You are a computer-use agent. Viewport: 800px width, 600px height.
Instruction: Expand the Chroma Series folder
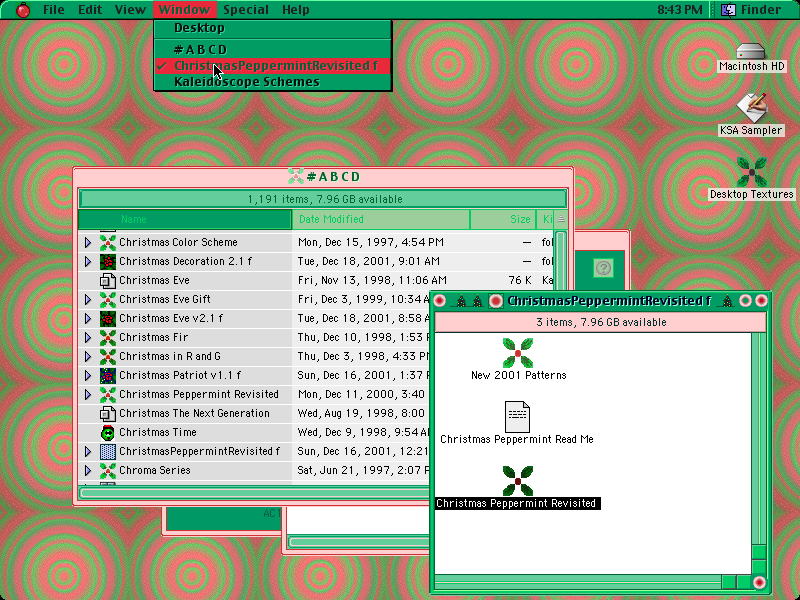point(88,470)
